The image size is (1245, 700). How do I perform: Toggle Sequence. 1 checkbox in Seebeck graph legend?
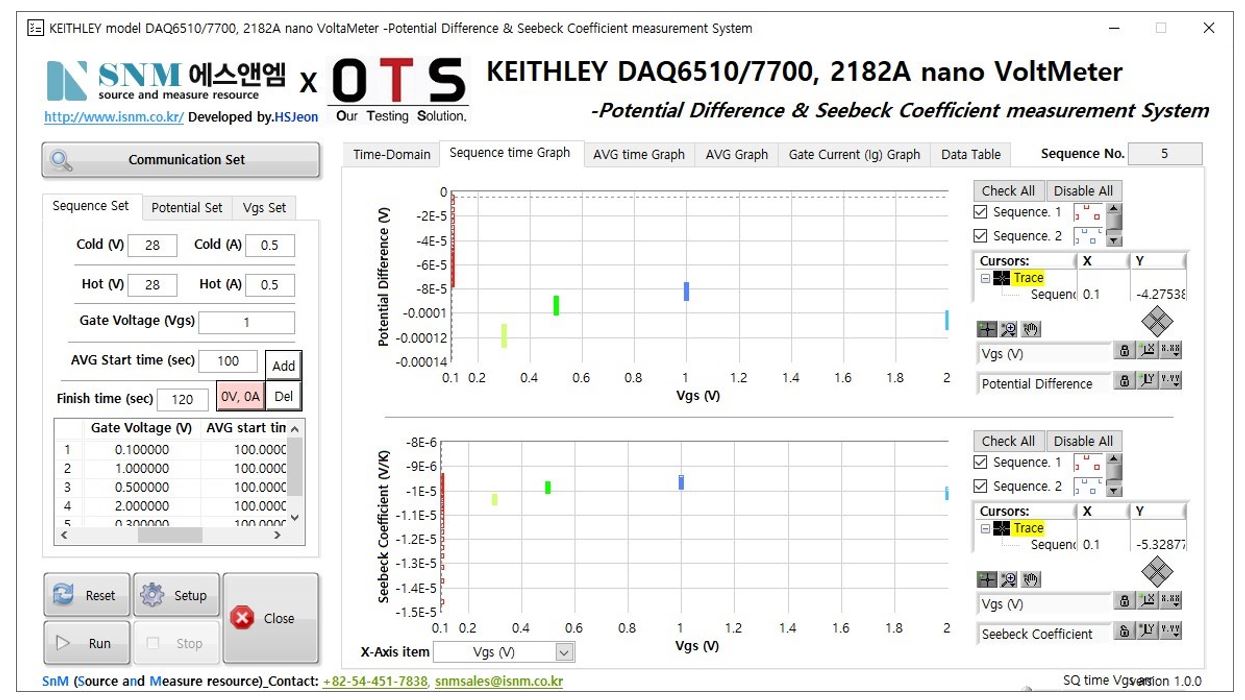981,462
